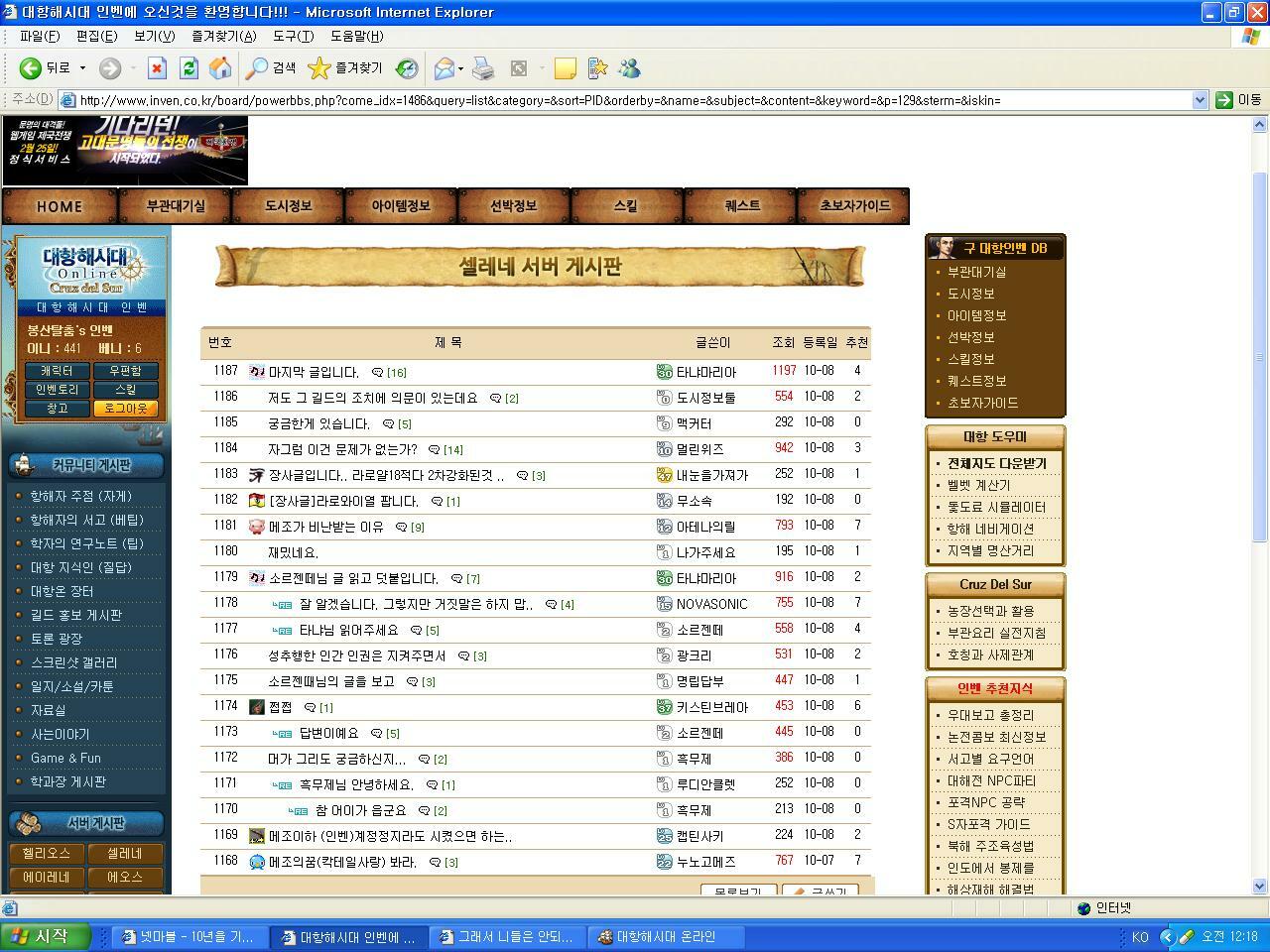The width and height of the screenshot is (1270, 952).
Task: Open the address bar URL dropdown
Action: (1200, 99)
